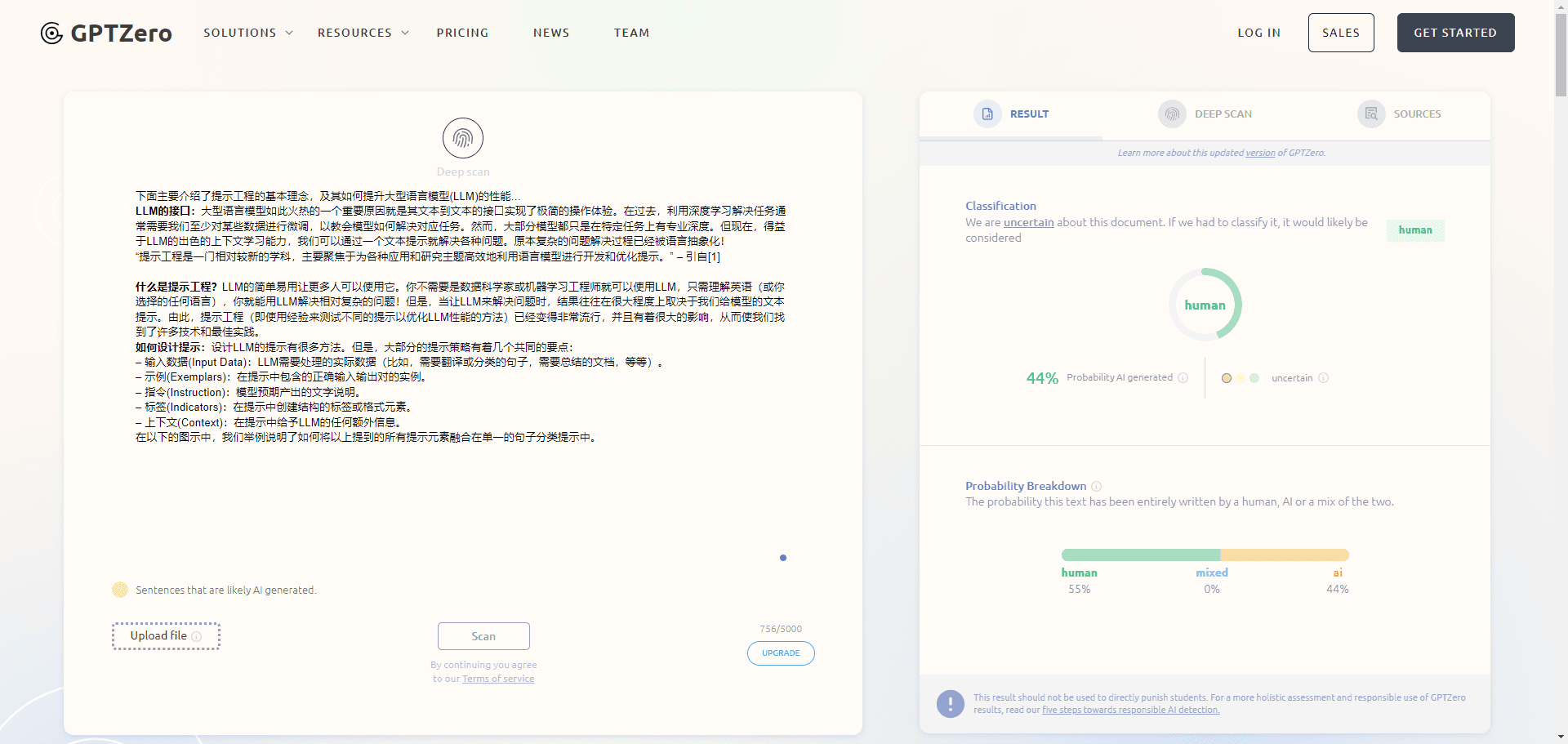Click info icon beside Probability AI generated
This screenshot has width=1568, height=744.
(1183, 377)
